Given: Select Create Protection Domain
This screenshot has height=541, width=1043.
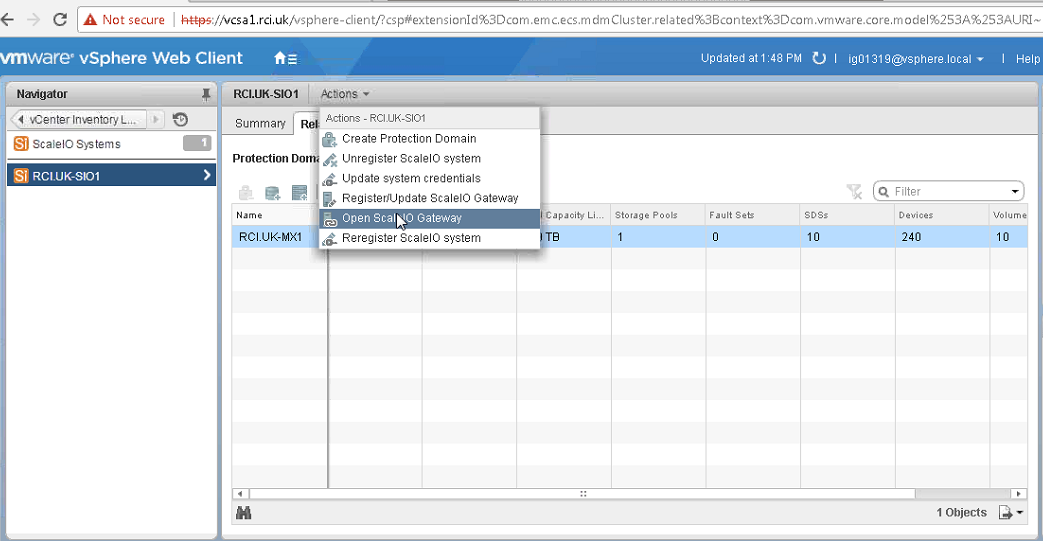Looking at the screenshot, I should click(x=430, y=138).
